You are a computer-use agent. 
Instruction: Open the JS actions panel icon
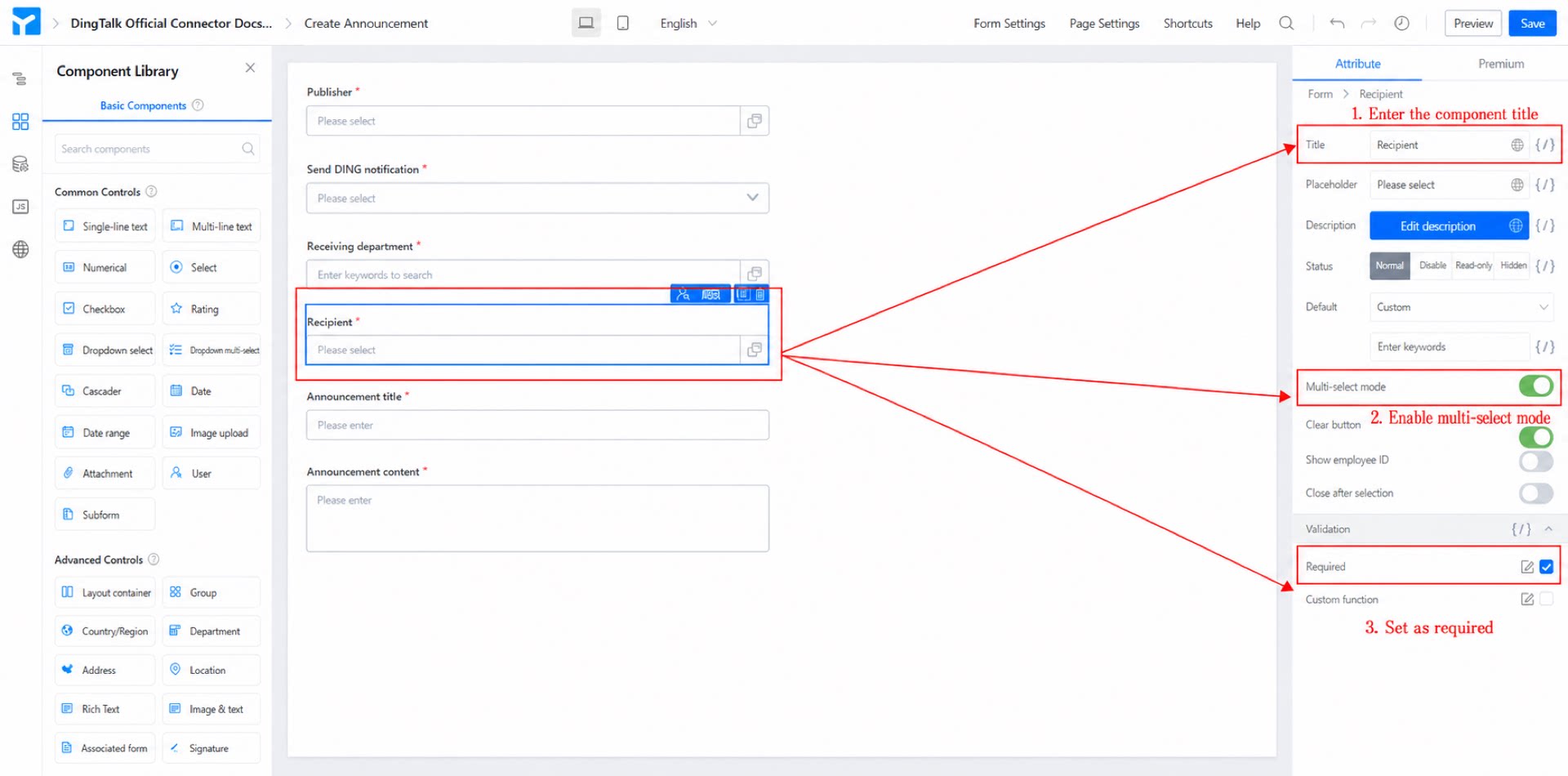[x=20, y=207]
